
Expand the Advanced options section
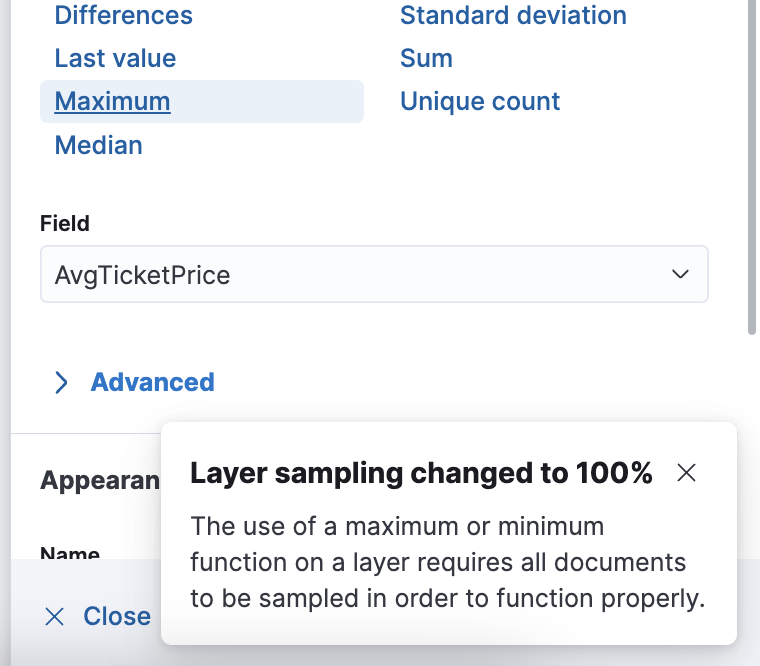point(152,382)
